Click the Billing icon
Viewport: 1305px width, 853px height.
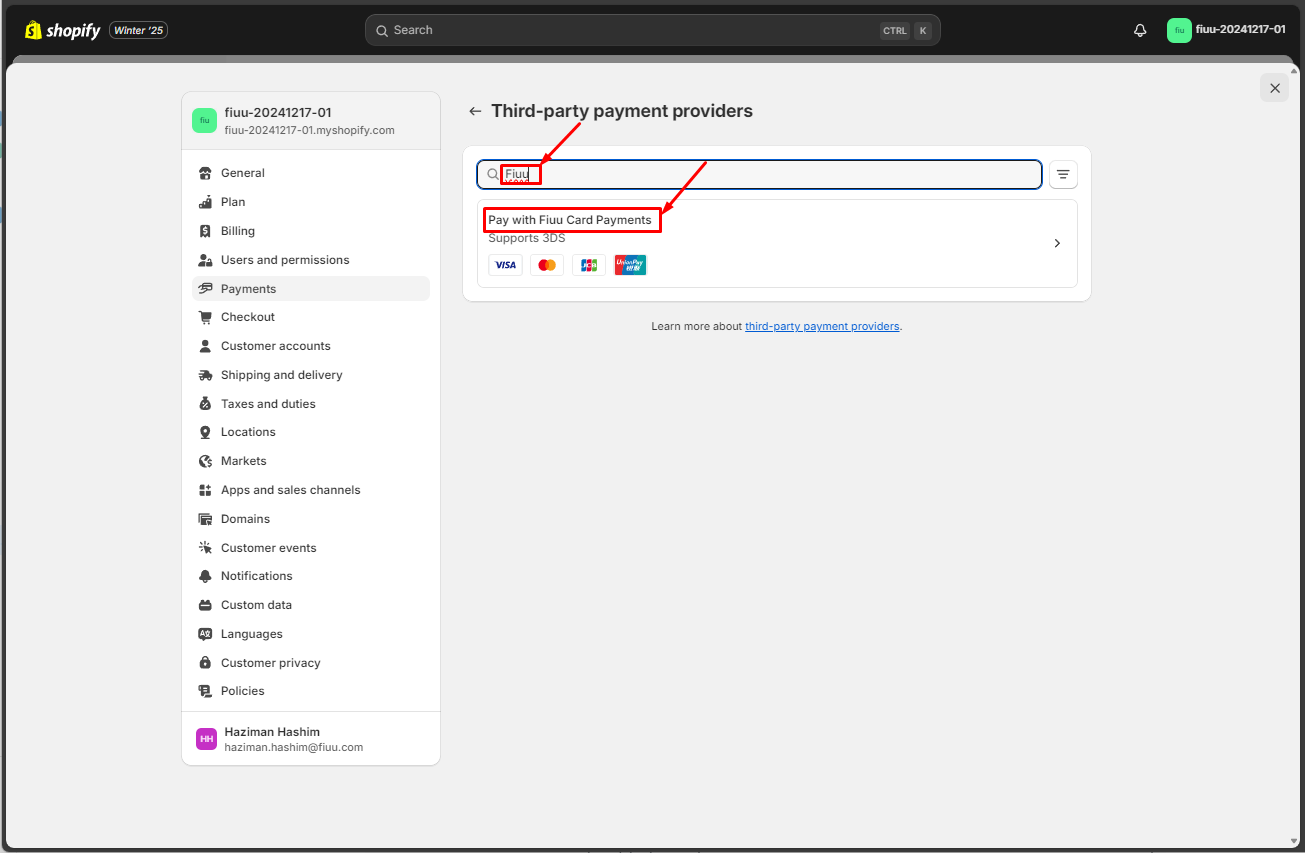[x=205, y=231]
